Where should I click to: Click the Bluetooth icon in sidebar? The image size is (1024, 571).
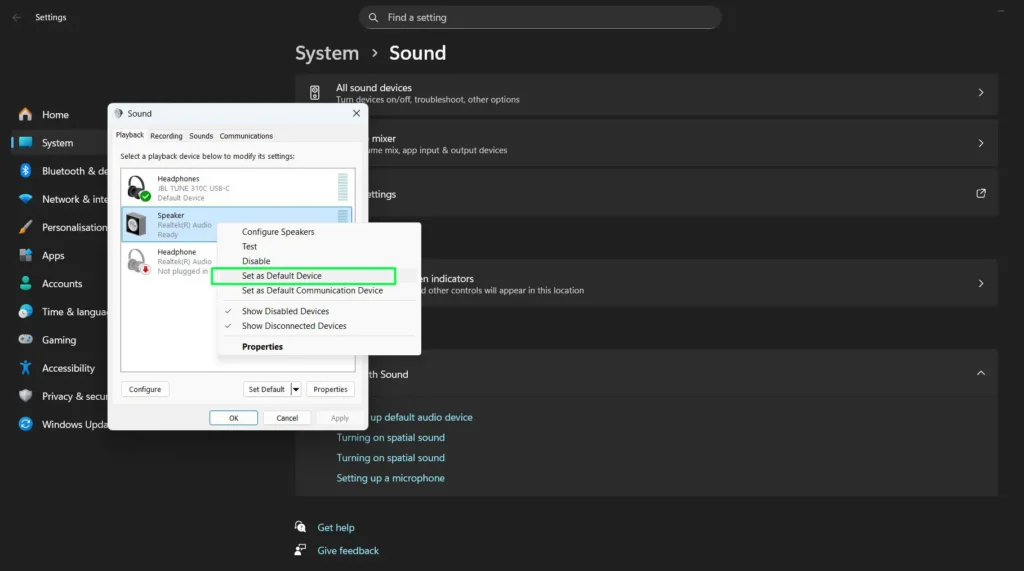point(25,171)
